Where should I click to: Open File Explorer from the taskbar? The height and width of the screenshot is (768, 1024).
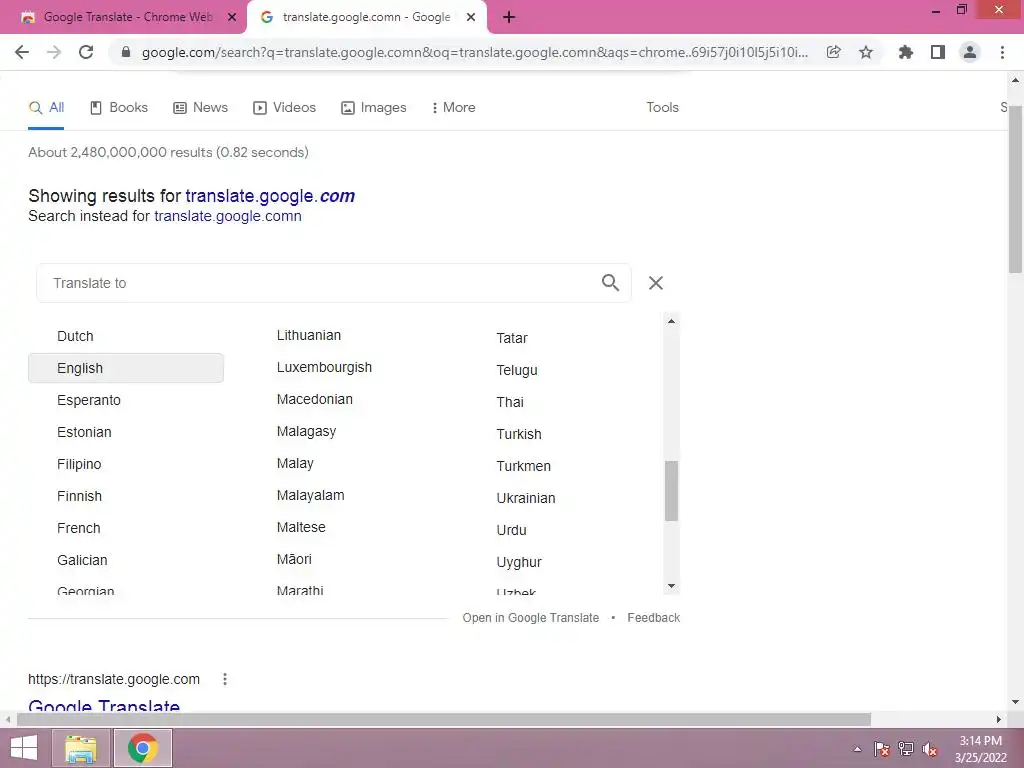pos(81,748)
